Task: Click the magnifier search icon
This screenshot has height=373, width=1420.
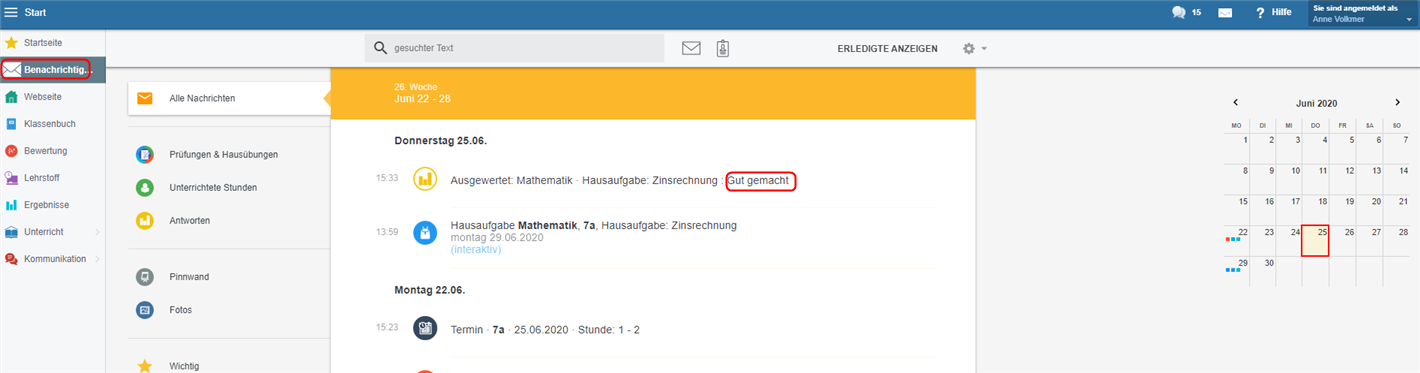Action: click(x=380, y=48)
